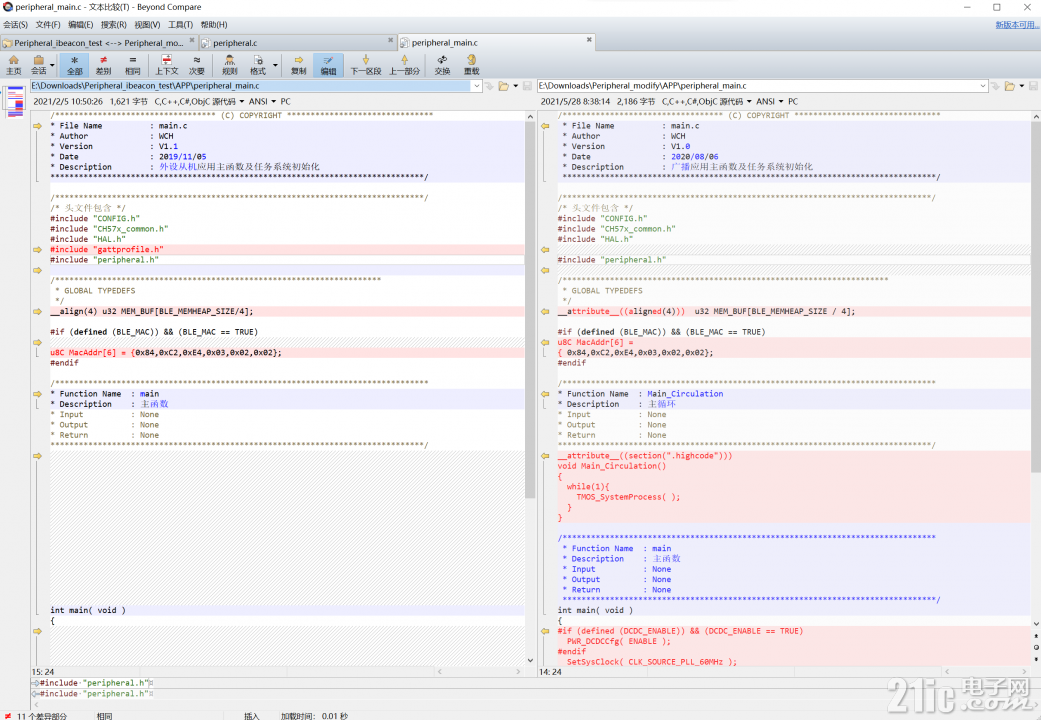The image size is (1041, 720).
Task: Jump to 上一部分 previous section
Action: pos(404,64)
